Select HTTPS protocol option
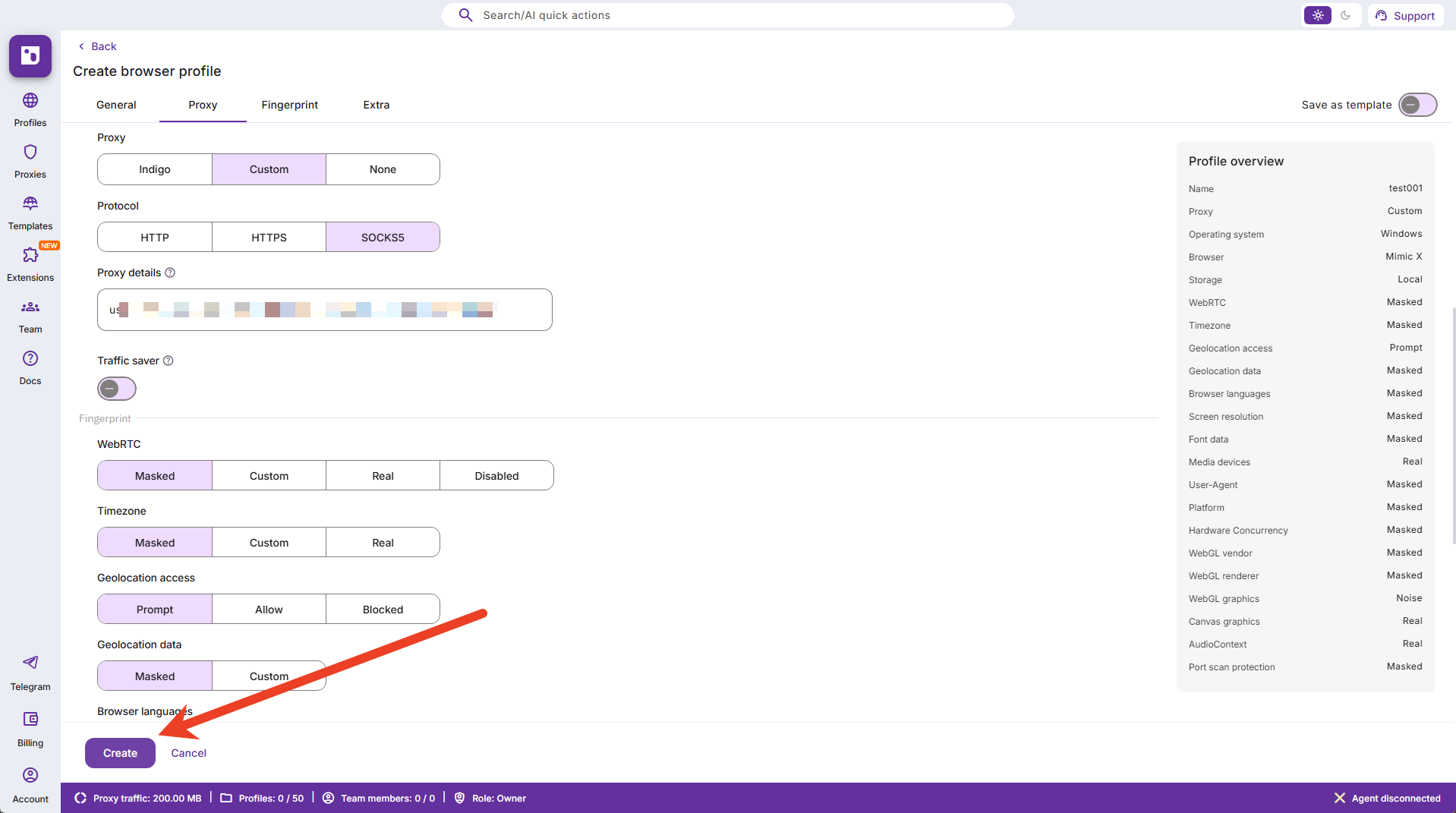Image resolution: width=1456 pixels, height=813 pixels. tap(269, 238)
